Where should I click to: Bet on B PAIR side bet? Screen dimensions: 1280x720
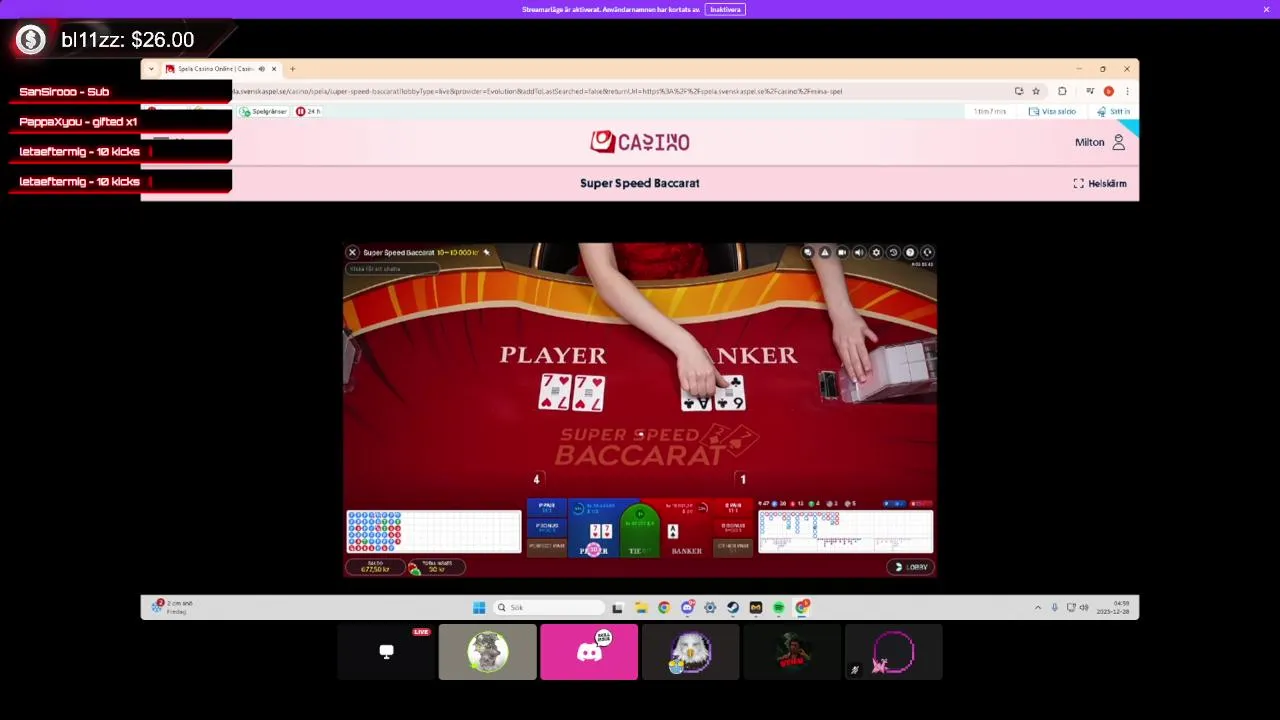coord(734,508)
